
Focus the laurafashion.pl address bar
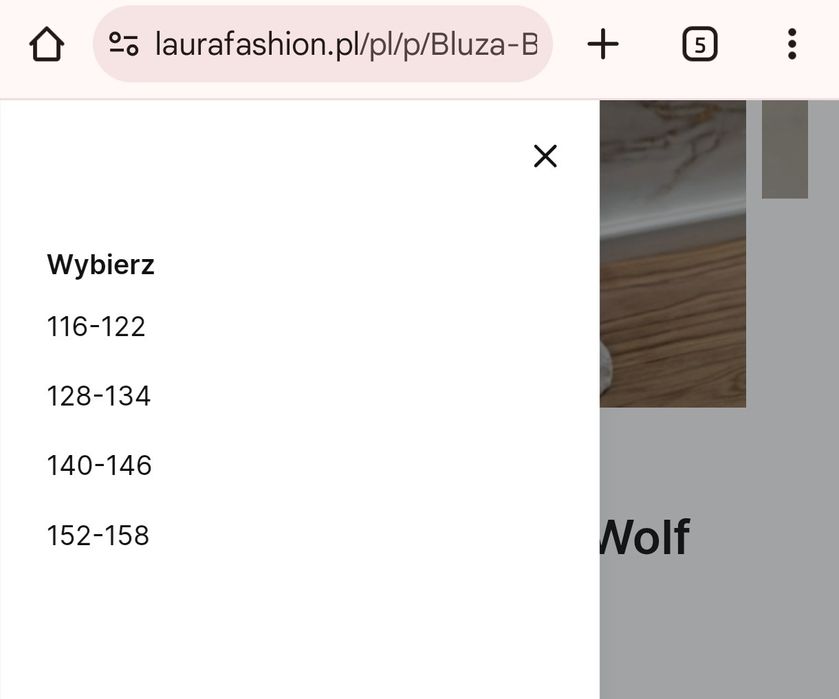tap(345, 44)
